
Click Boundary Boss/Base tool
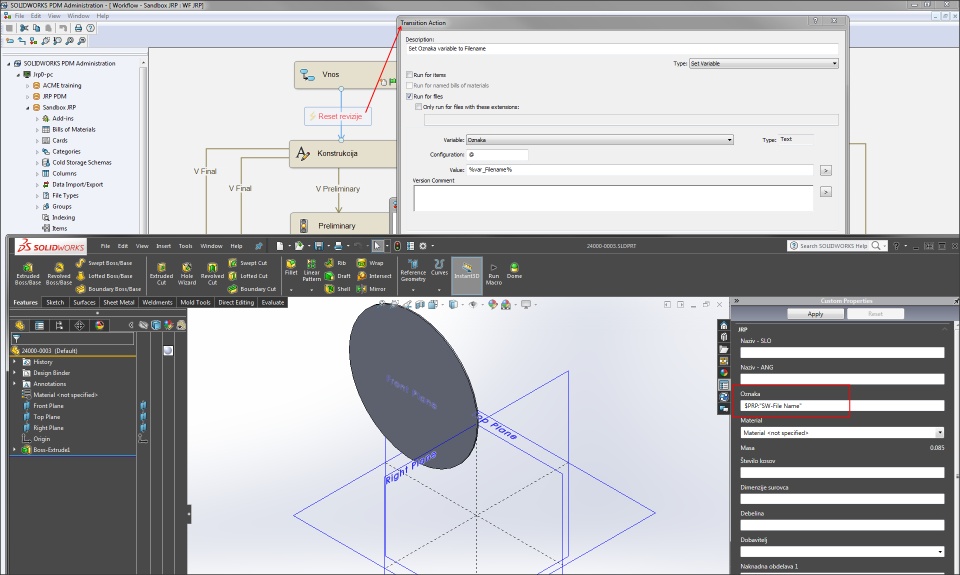(x=108, y=288)
